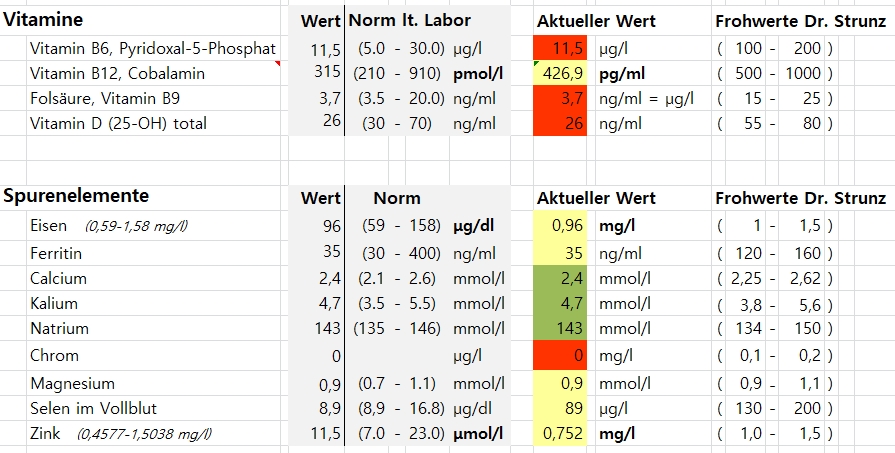Image resolution: width=895 pixels, height=453 pixels.
Task: Click the Vitamin B6, Pyridoxal-5-Phosphat label cell
Action: pos(153,48)
